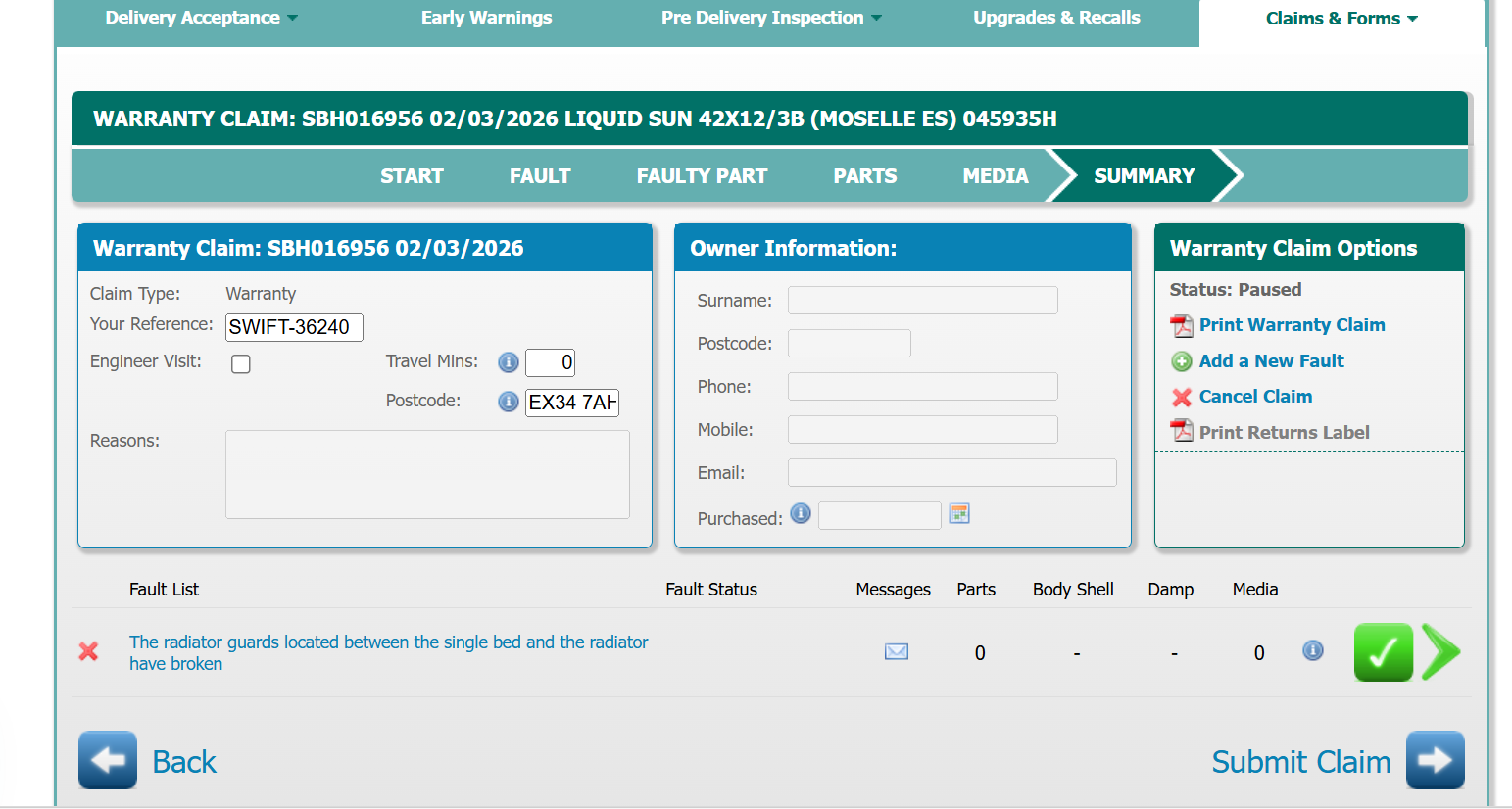Viewport: 1512px width, 809px height.
Task: Click the green checkmark fault button
Action: 1383,652
